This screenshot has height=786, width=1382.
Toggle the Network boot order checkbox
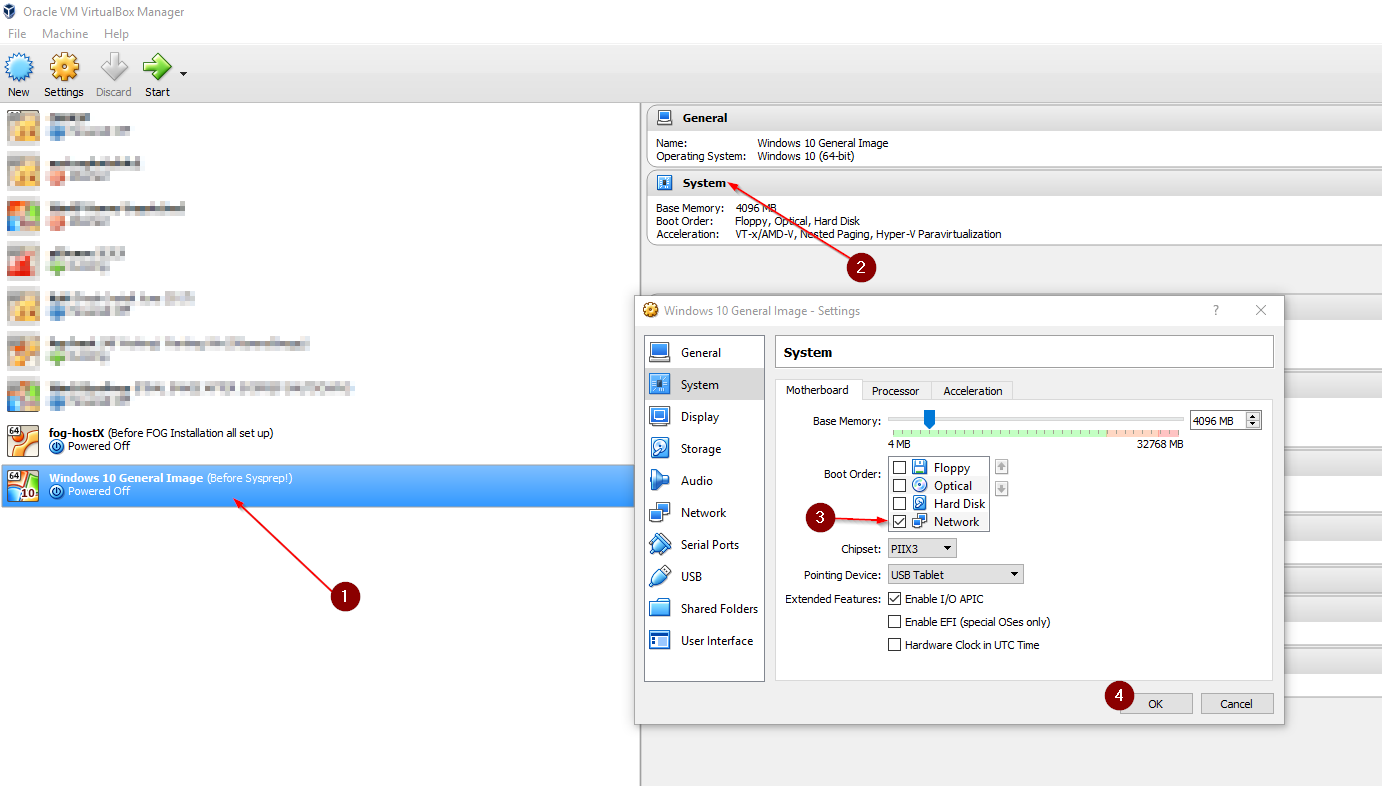[x=900, y=522]
